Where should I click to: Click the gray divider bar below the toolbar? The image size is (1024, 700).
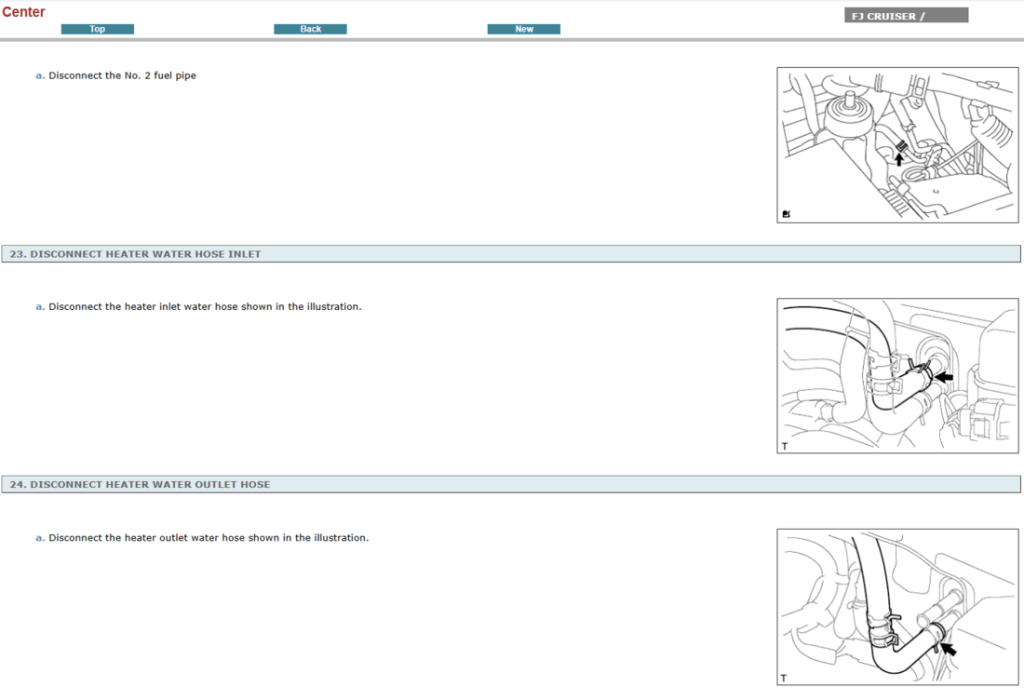(x=512, y=39)
